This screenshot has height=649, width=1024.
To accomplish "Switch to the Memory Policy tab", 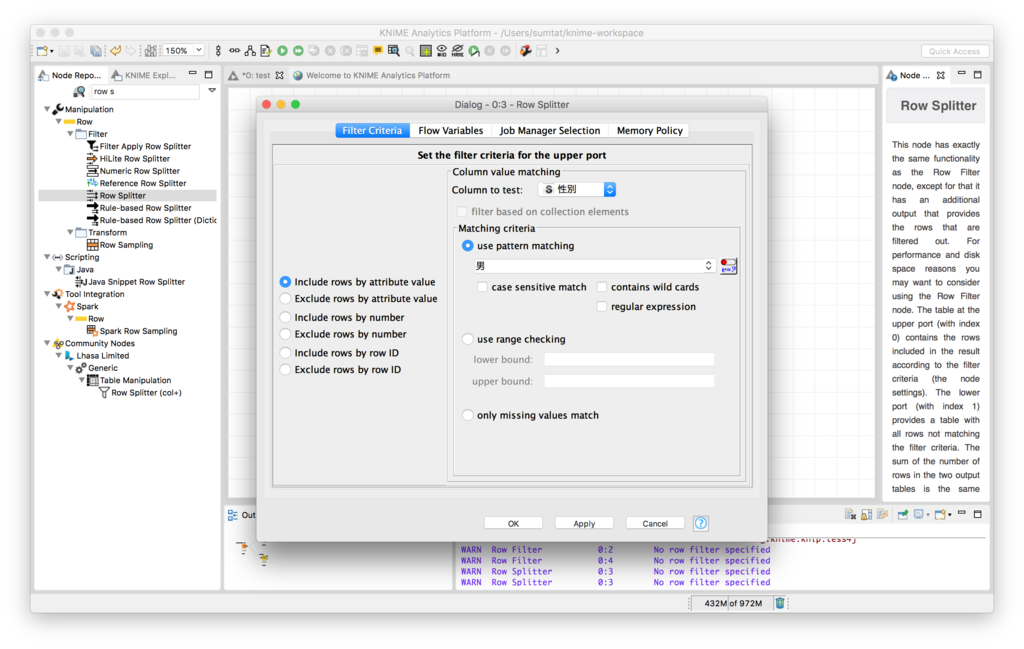I will [x=650, y=131].
